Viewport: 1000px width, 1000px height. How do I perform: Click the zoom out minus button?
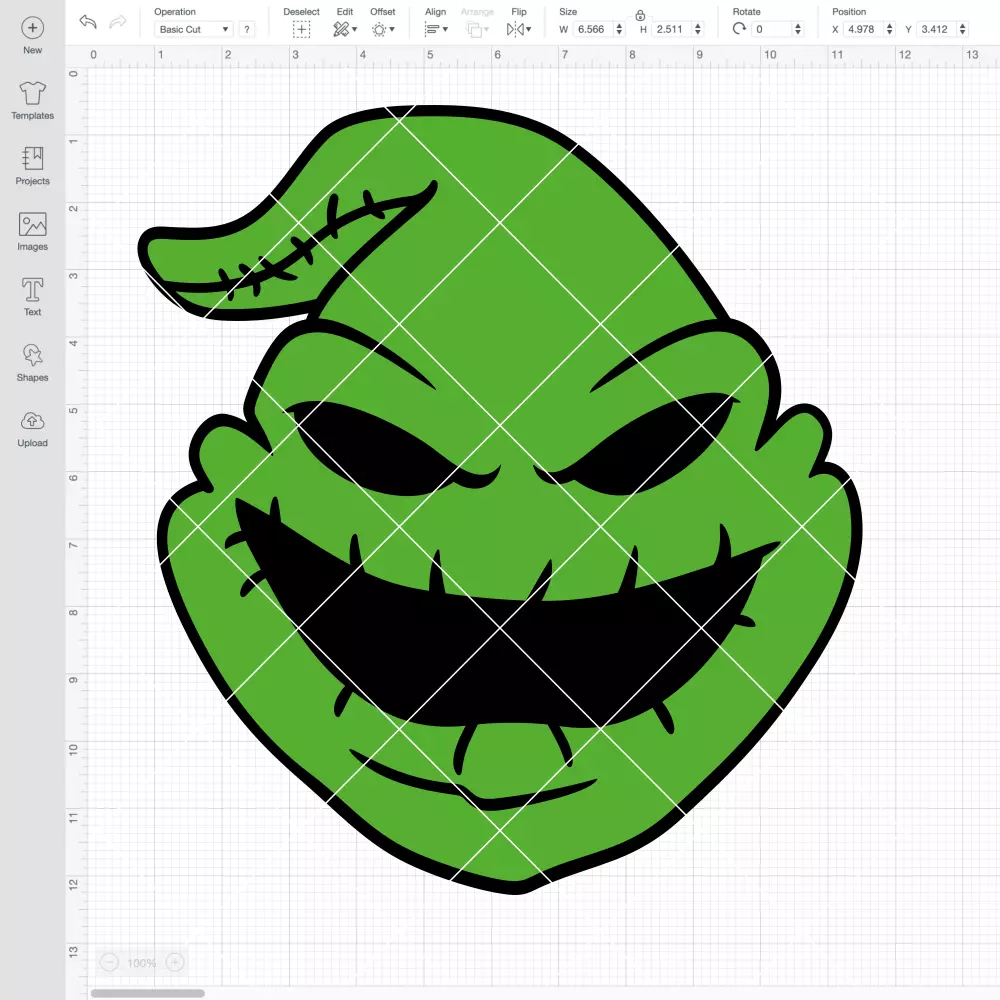110,962
